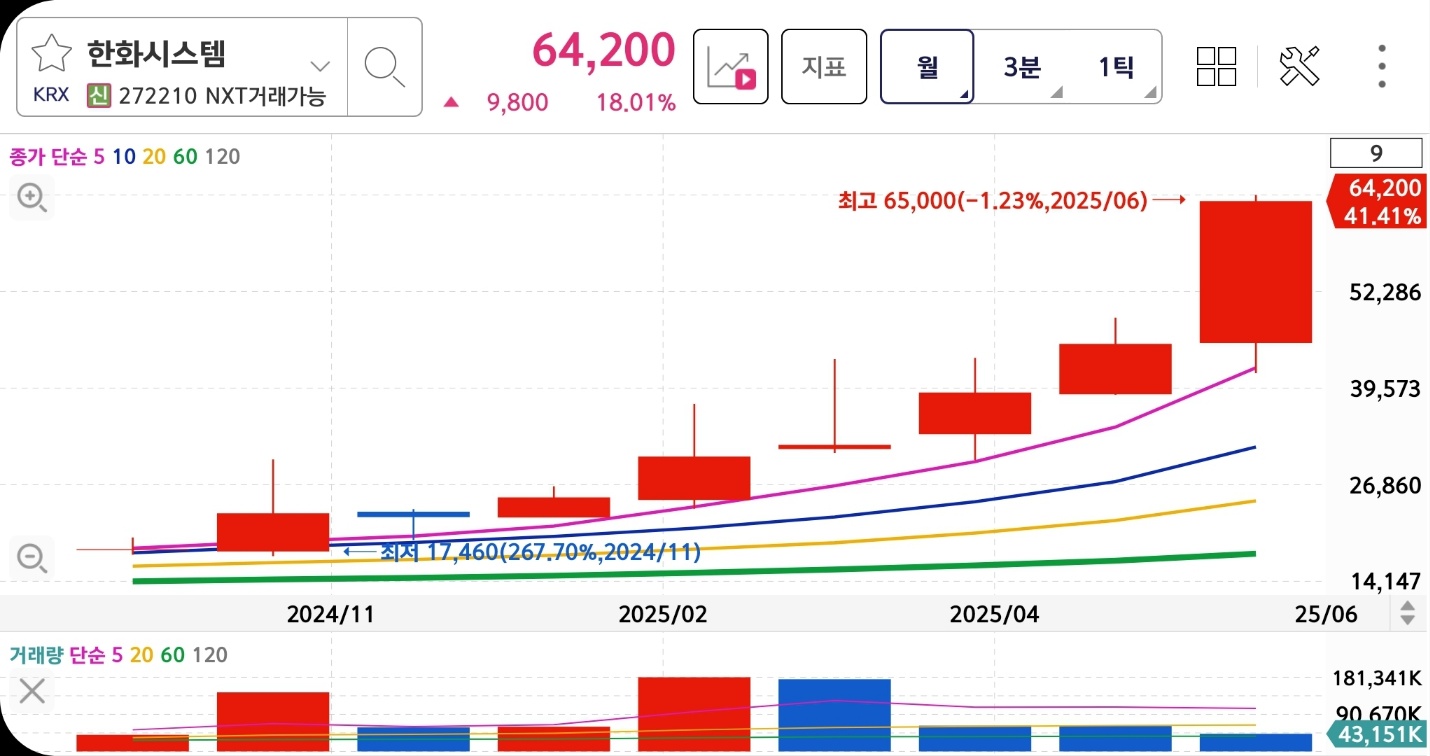1430x756 pixels.
Task: Select the 10 moving average label
Action: [x=123, y=156]
